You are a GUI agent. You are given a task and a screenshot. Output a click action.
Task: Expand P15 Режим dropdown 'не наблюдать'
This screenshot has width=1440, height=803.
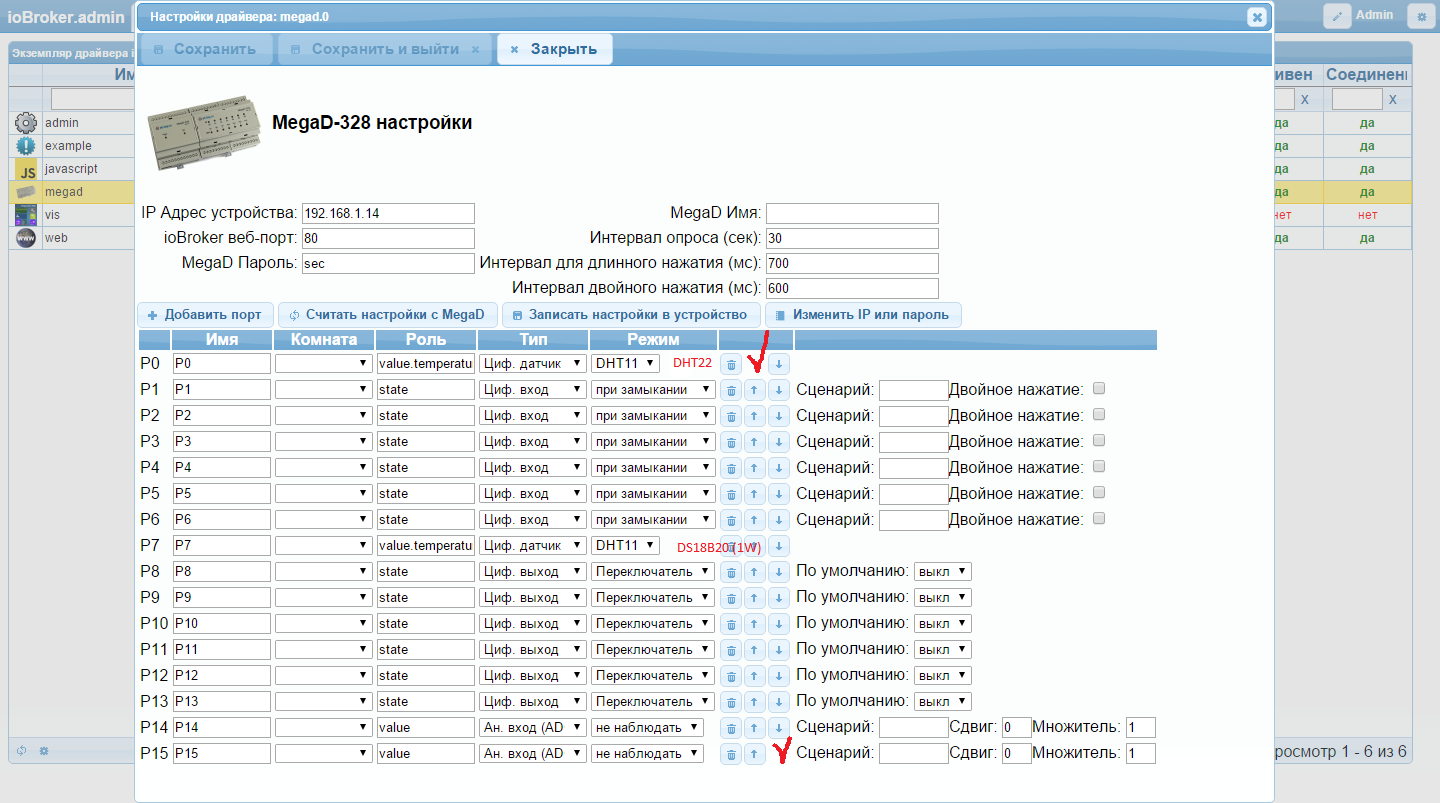pyautogui.click(x=647, y=753)
